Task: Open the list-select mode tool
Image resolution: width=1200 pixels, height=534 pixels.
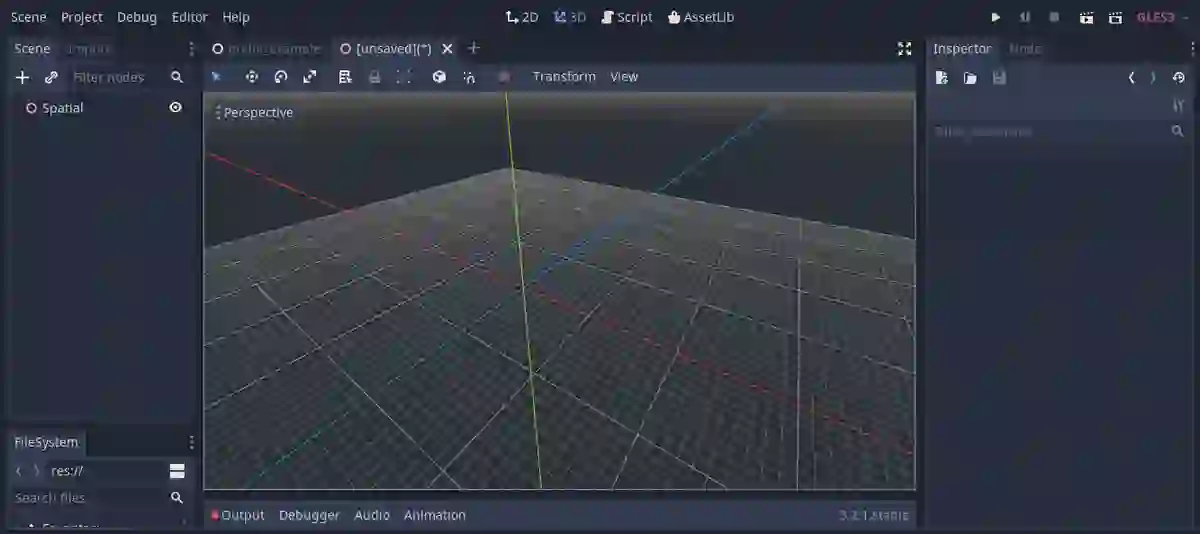Action: pos(345,77)
